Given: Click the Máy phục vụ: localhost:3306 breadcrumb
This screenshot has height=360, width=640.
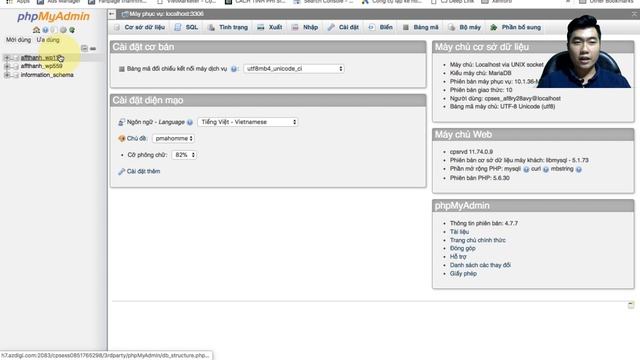Looking at the screenshot, I should tap(166, 14).
